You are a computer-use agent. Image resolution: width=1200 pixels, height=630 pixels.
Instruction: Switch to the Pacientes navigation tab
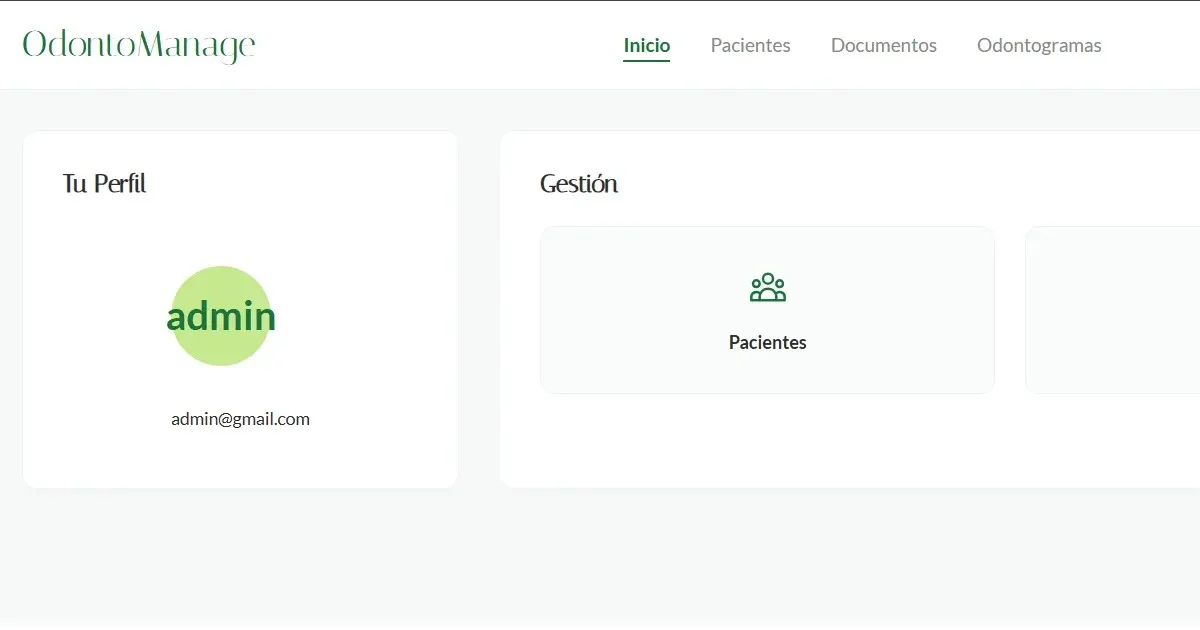pos(750,45)
